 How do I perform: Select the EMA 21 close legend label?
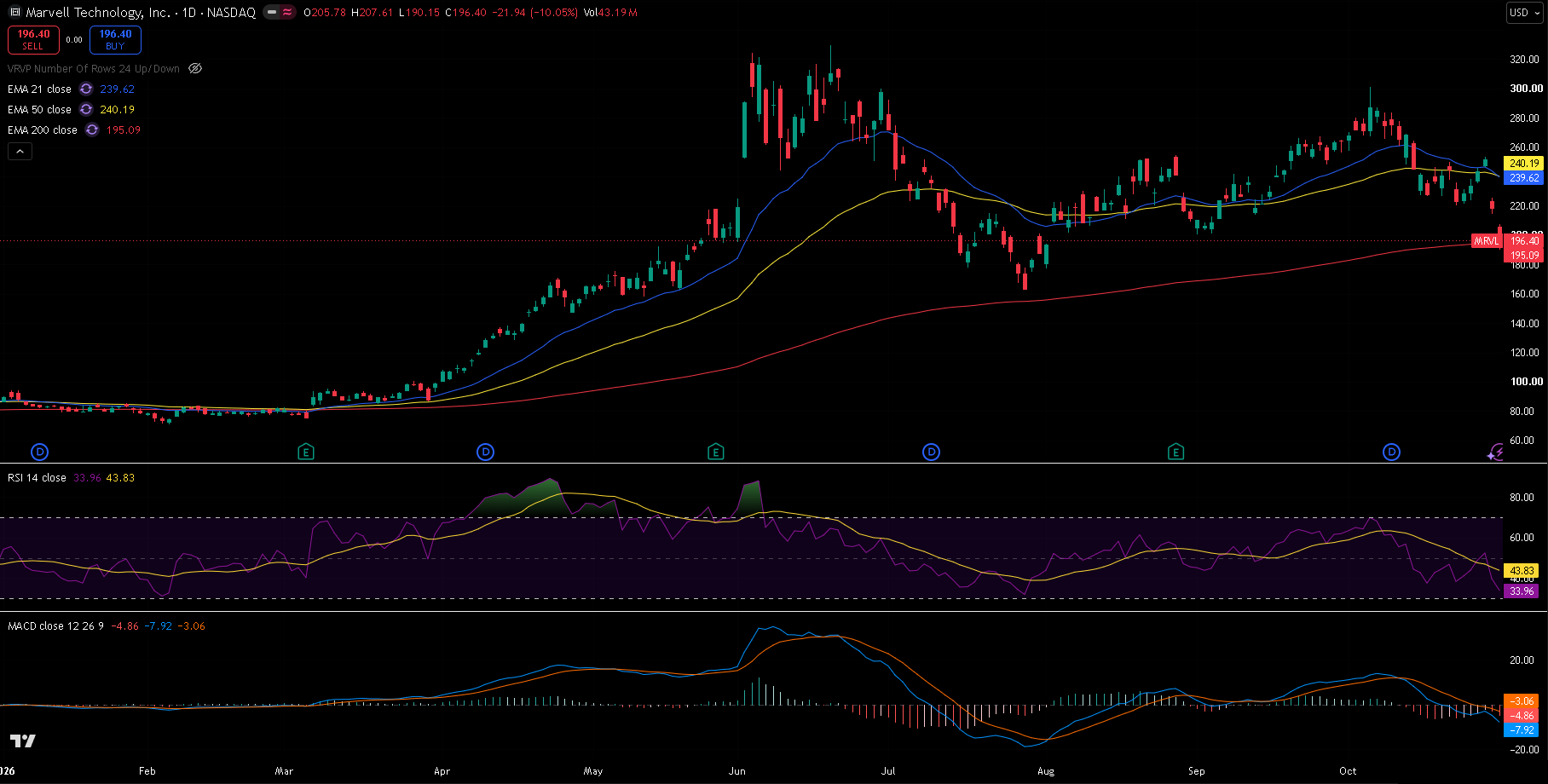pyautogui.click(x=39, y=89)
